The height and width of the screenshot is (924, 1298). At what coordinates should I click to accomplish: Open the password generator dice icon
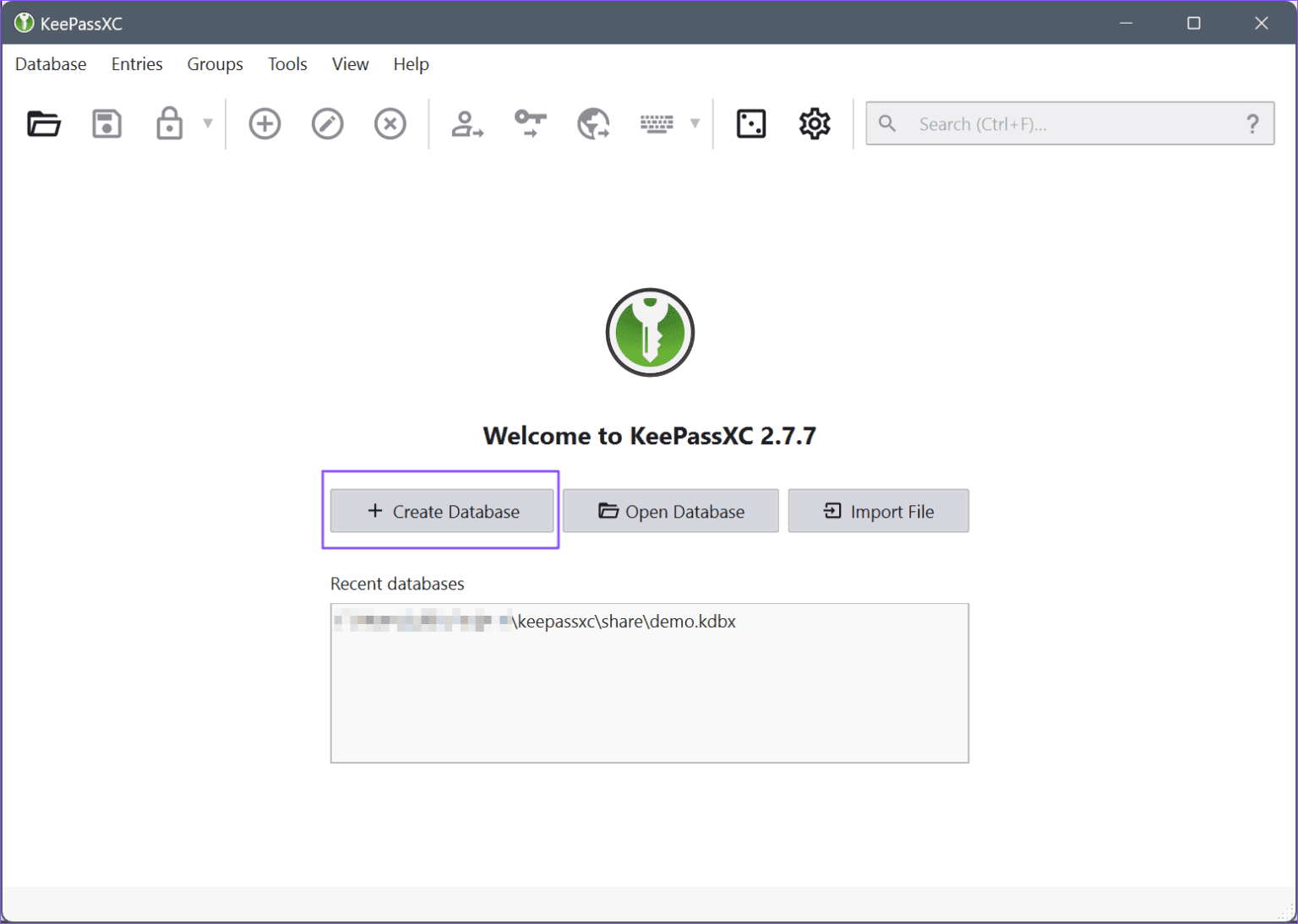pyautogui.click(x=750, y=123)
